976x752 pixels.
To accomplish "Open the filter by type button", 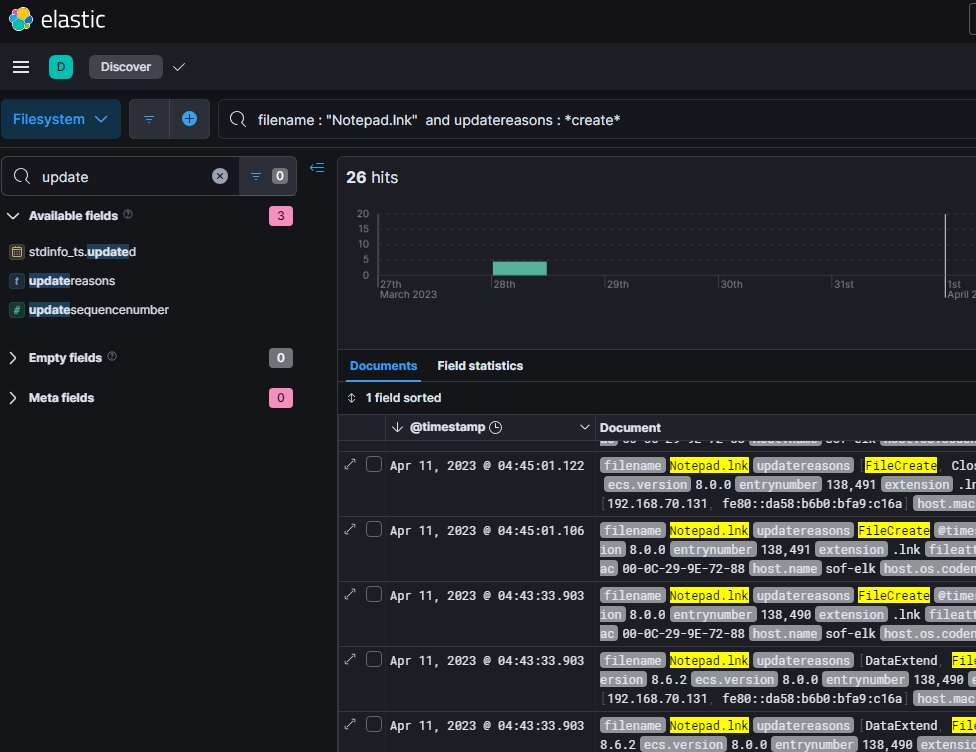I will (267, 176).
